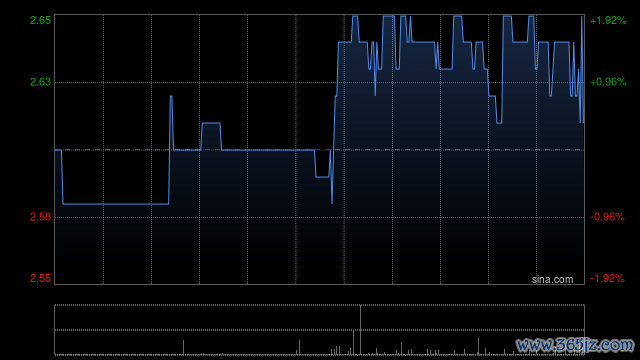
Task: Click the small raised plateau after first spike
Action: [x=211, y=123]
